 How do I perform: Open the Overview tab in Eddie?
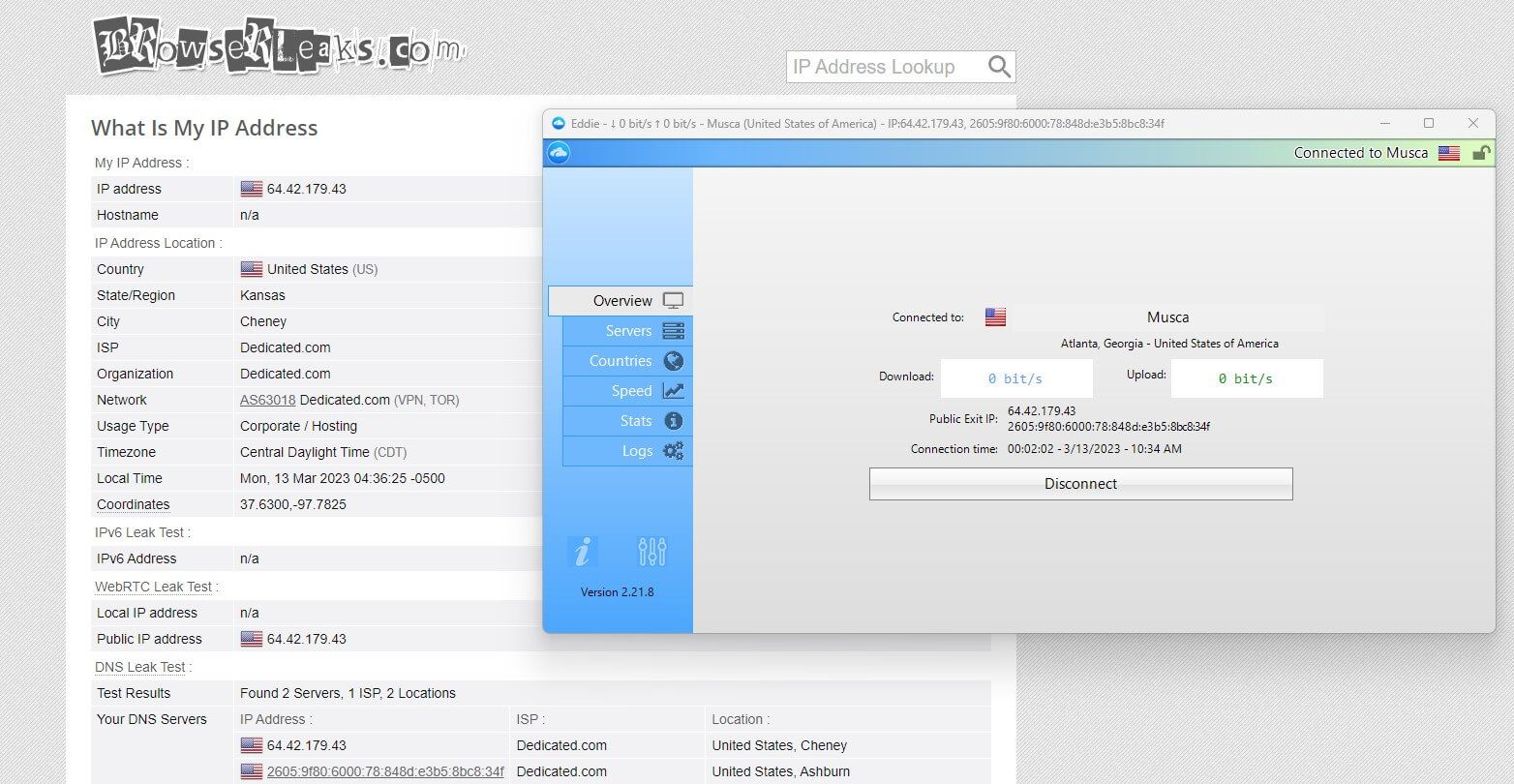pos(621,300)
